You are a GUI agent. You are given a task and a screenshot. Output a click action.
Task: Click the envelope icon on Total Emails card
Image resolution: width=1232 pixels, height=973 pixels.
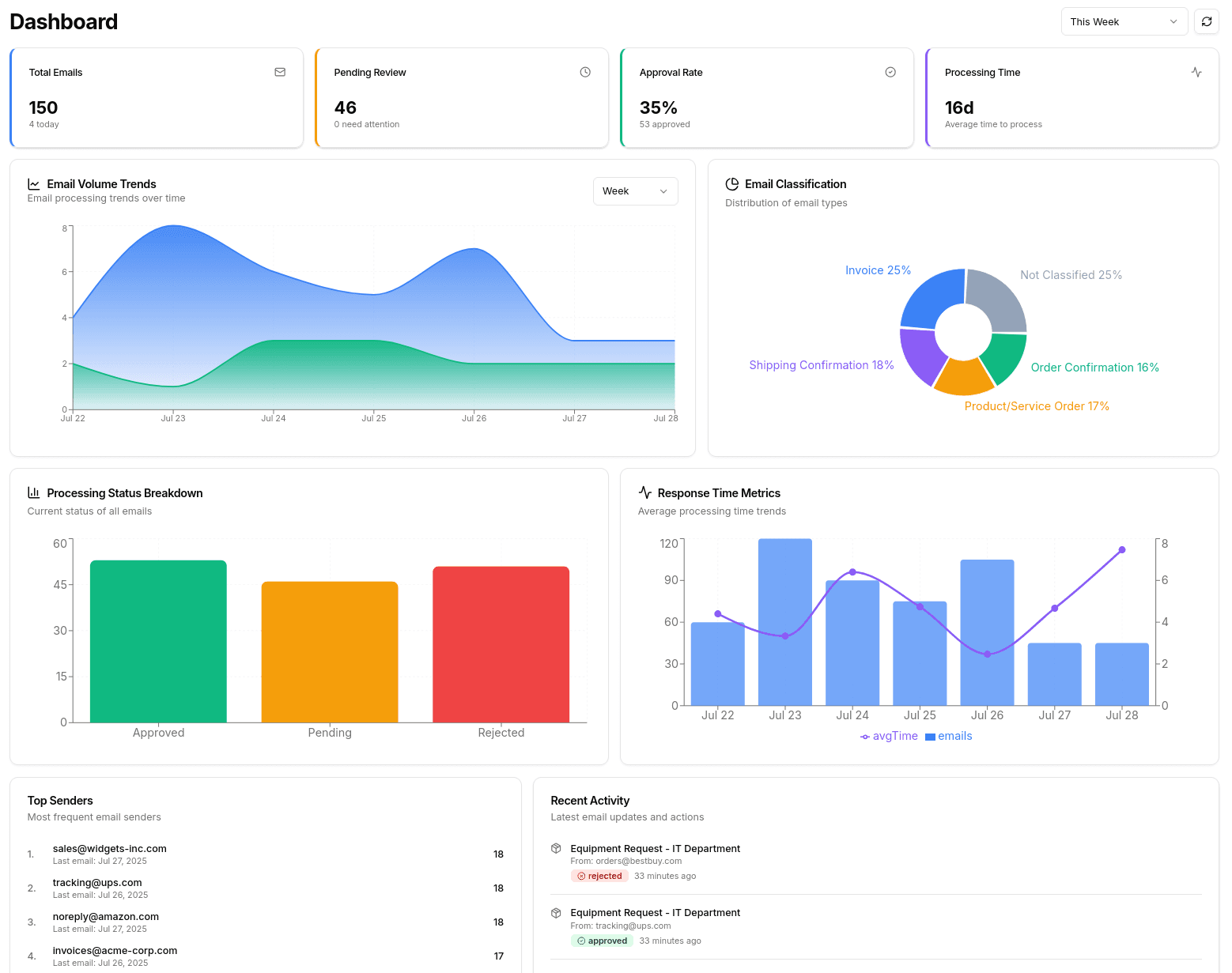pyautogui.click(x=281, y=72)
